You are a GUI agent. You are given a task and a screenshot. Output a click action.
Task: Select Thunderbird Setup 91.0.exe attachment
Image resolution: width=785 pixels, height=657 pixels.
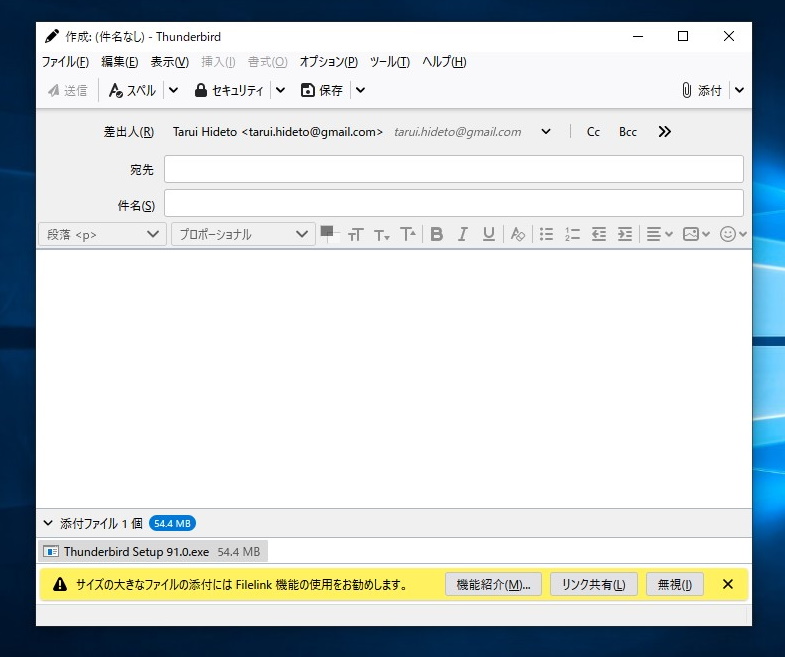pyautogui.click(x=153, y=551)
